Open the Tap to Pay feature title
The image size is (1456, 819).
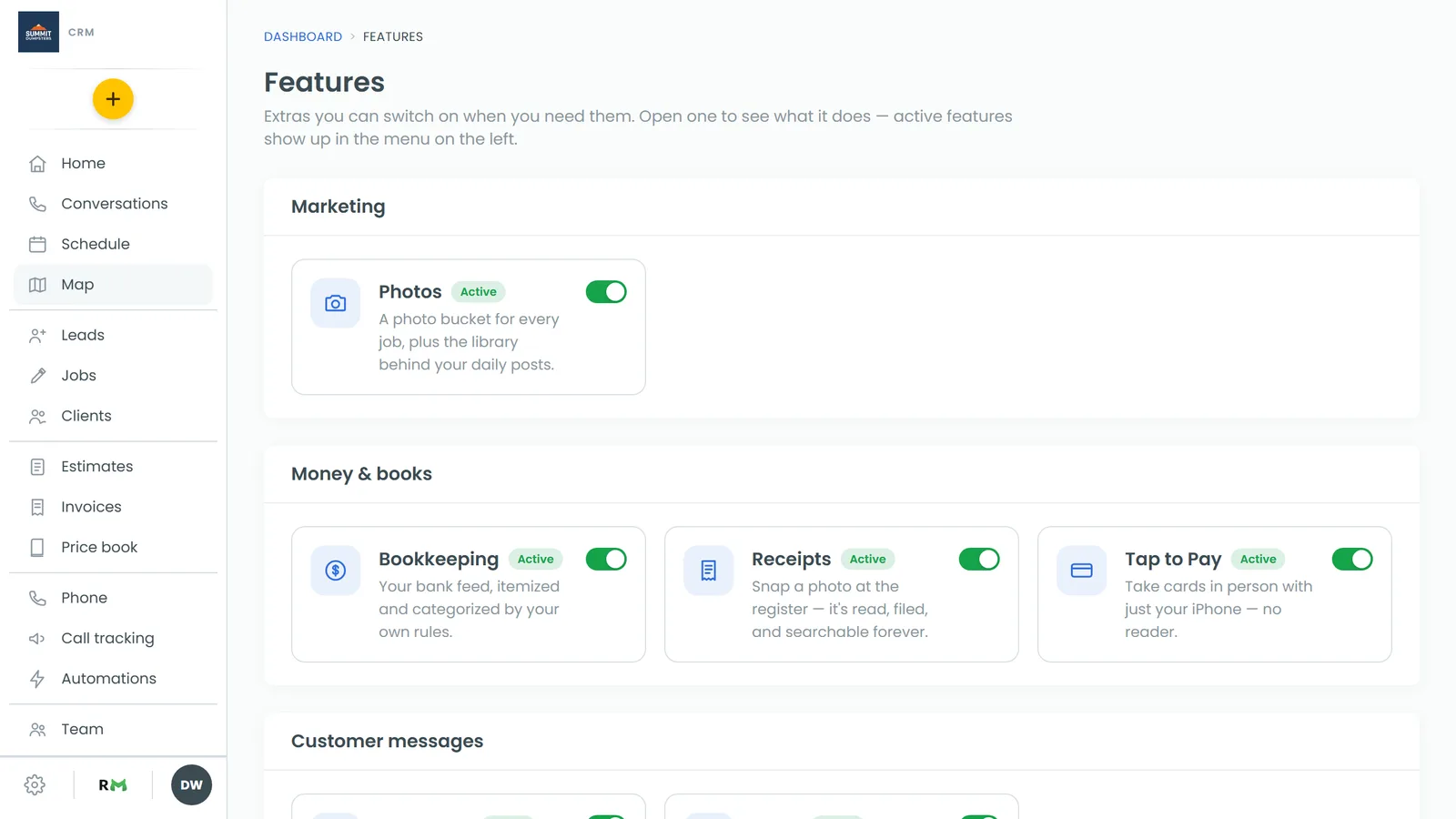click(x=1173, y=560)
